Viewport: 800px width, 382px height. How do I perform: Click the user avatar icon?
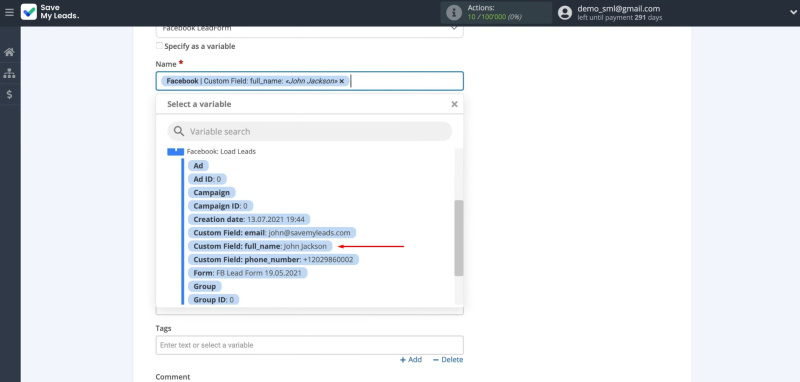tap(565, 13)
